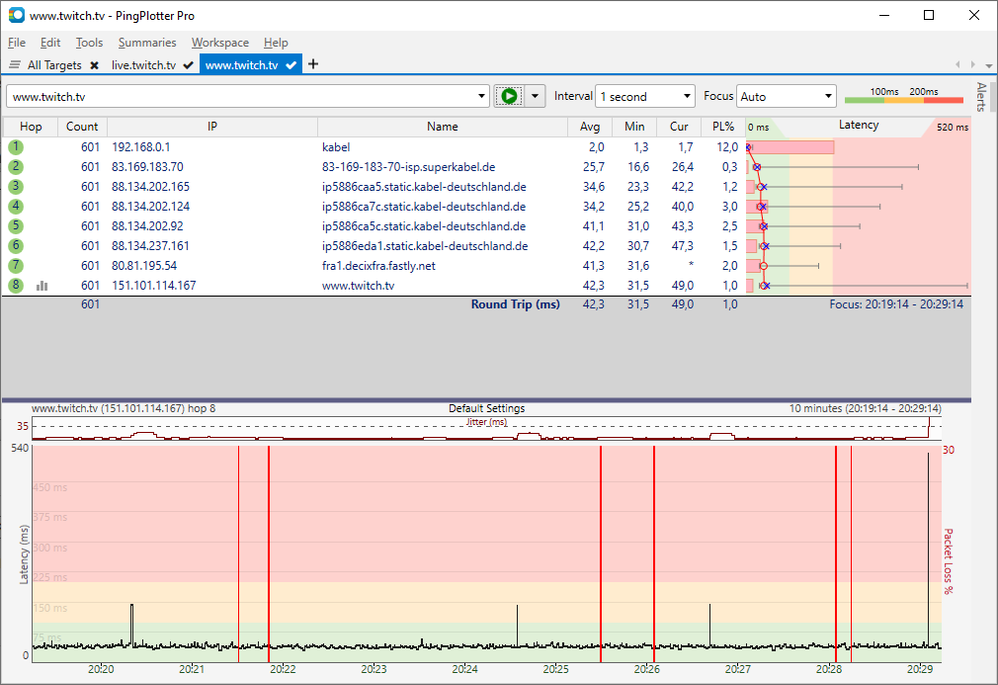Switch to the All Targets tab
This screenshot has width=998, height=685.
tap(54, 65)
